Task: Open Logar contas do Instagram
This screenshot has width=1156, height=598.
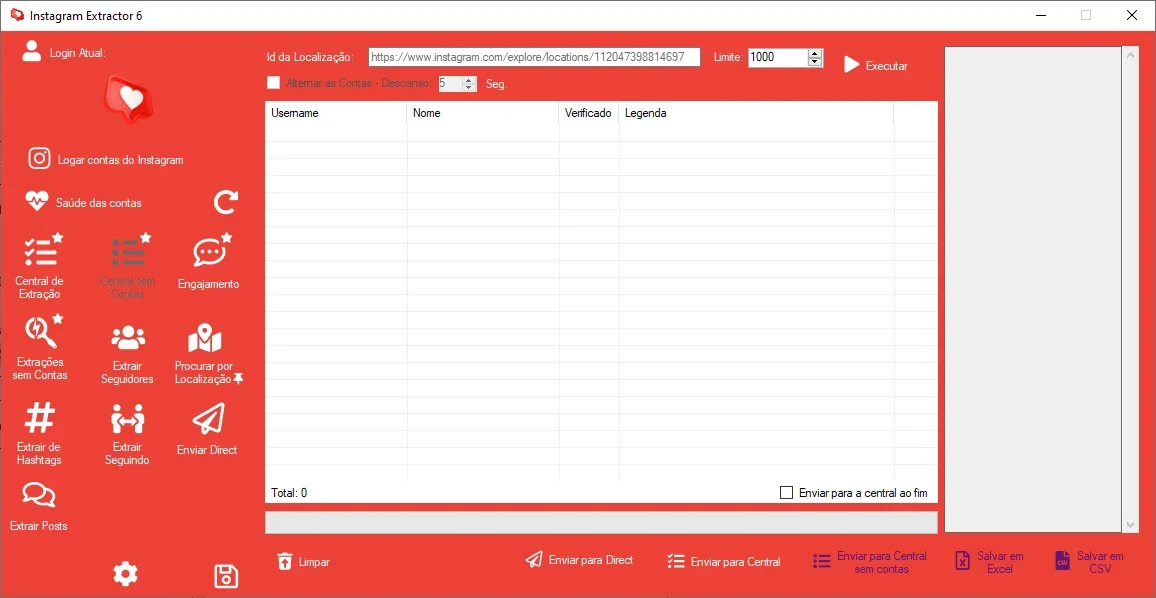Action: click(106, 159)
